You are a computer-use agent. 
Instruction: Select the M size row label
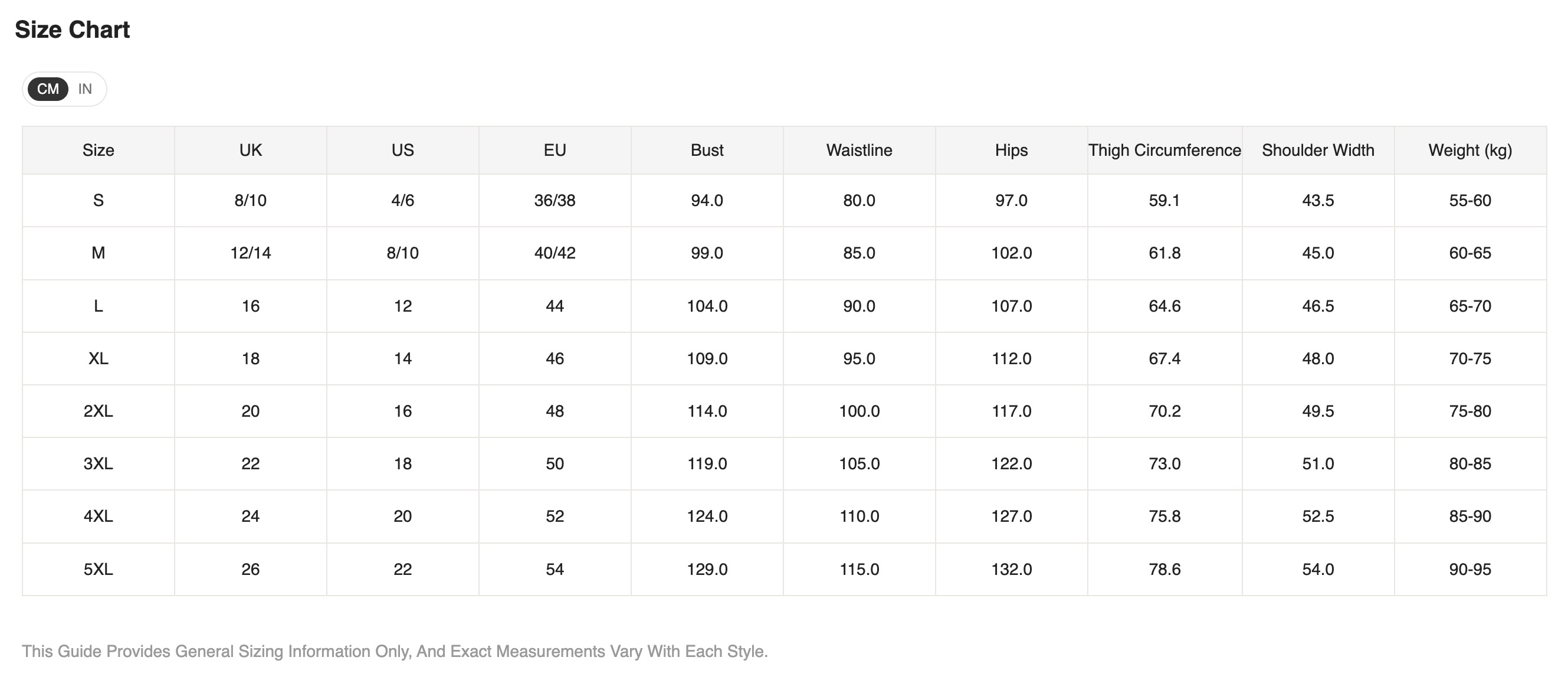tap(99, 253)
